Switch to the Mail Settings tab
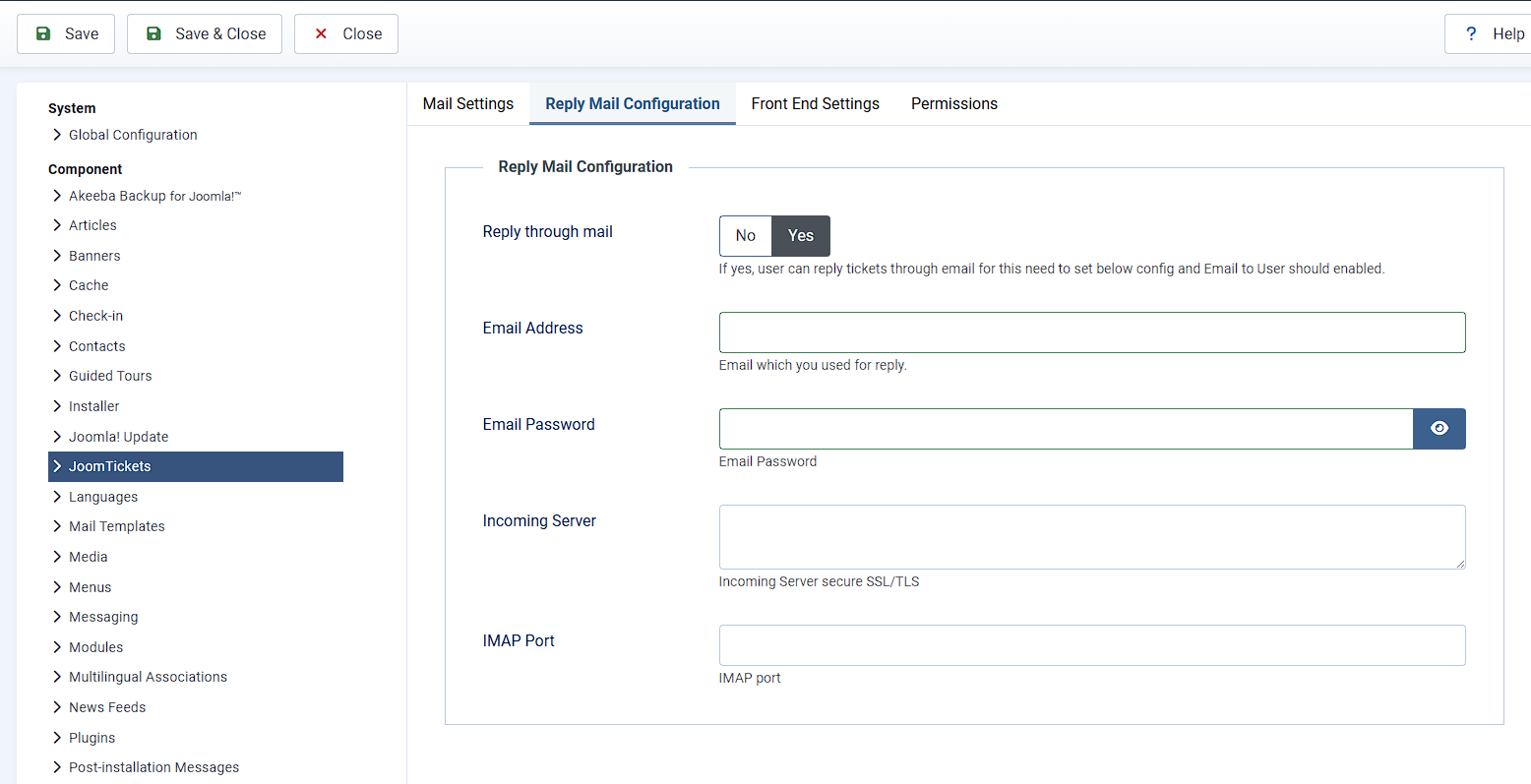The height and width of the screenshot is (784, 1531). [468, 103]
